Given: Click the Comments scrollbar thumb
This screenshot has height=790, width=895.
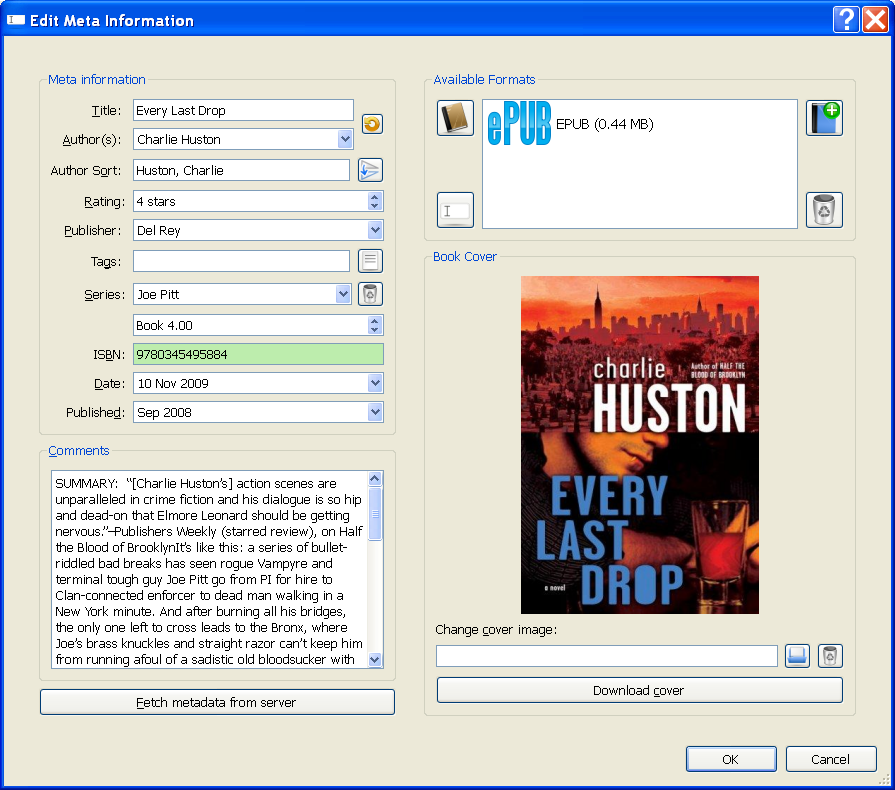Looking at the screenshot, I should pos(375,514).
